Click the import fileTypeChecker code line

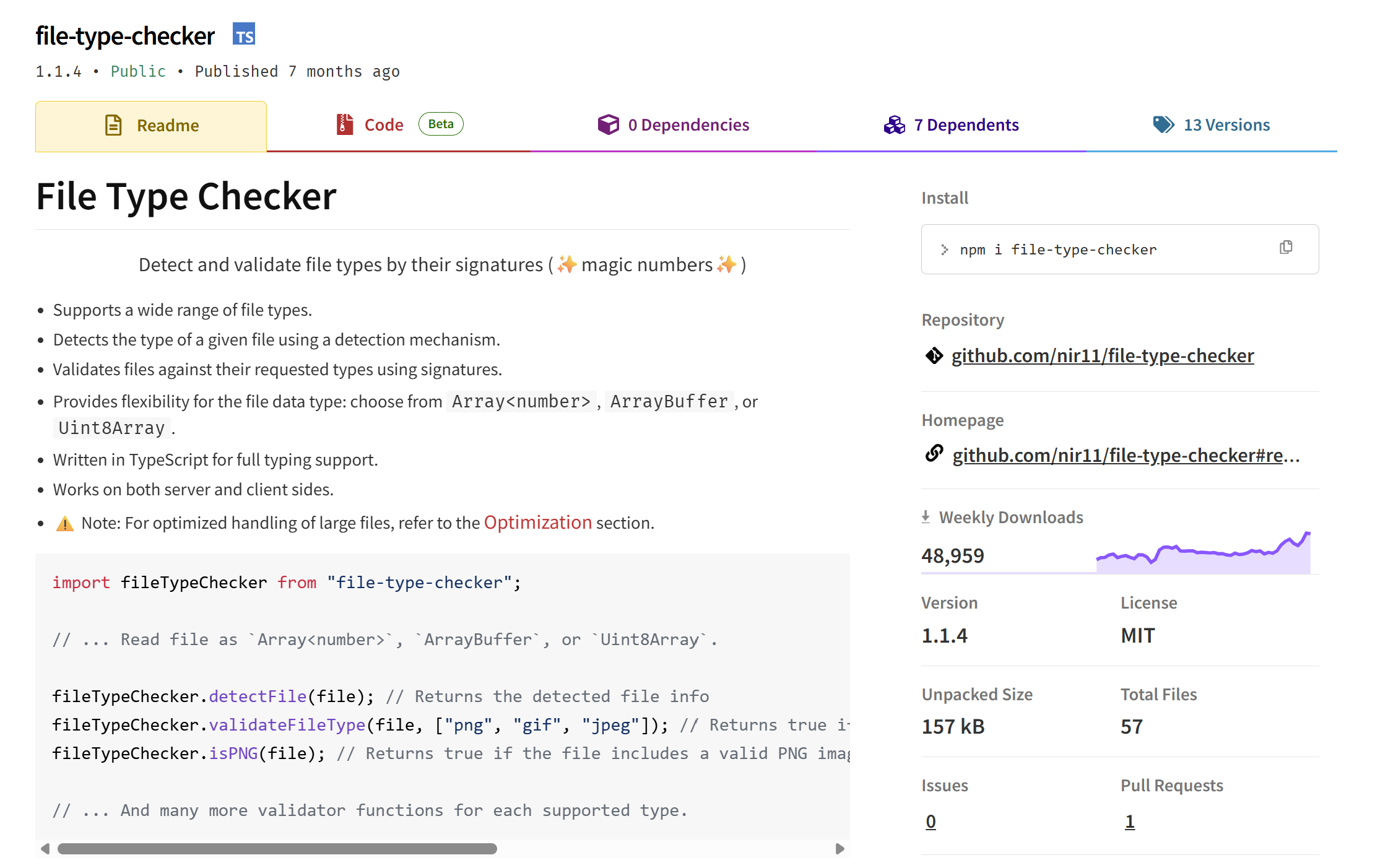pos(287,583)
